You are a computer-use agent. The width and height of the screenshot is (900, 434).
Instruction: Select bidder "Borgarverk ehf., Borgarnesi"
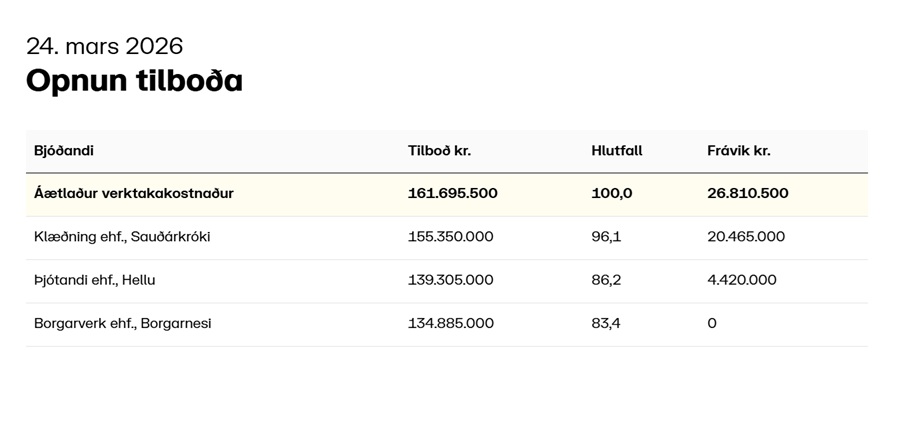[x=123, y=324]
